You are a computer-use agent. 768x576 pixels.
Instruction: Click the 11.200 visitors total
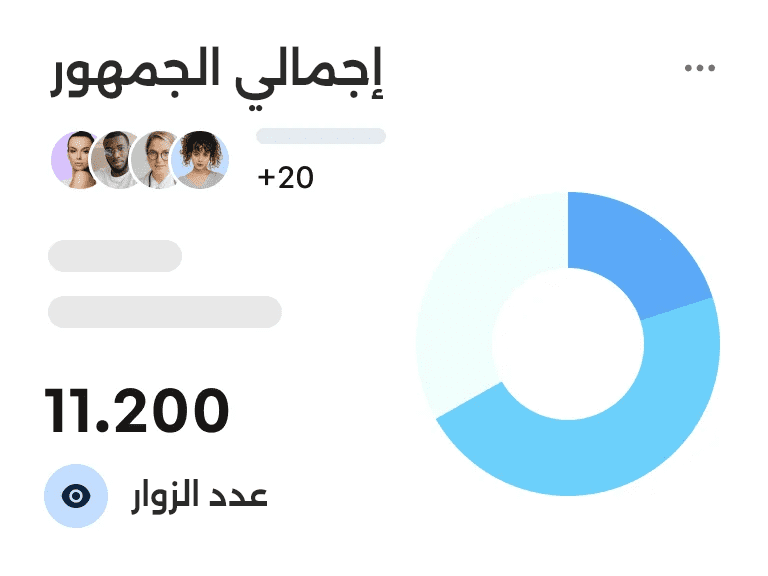coord(137,410)
